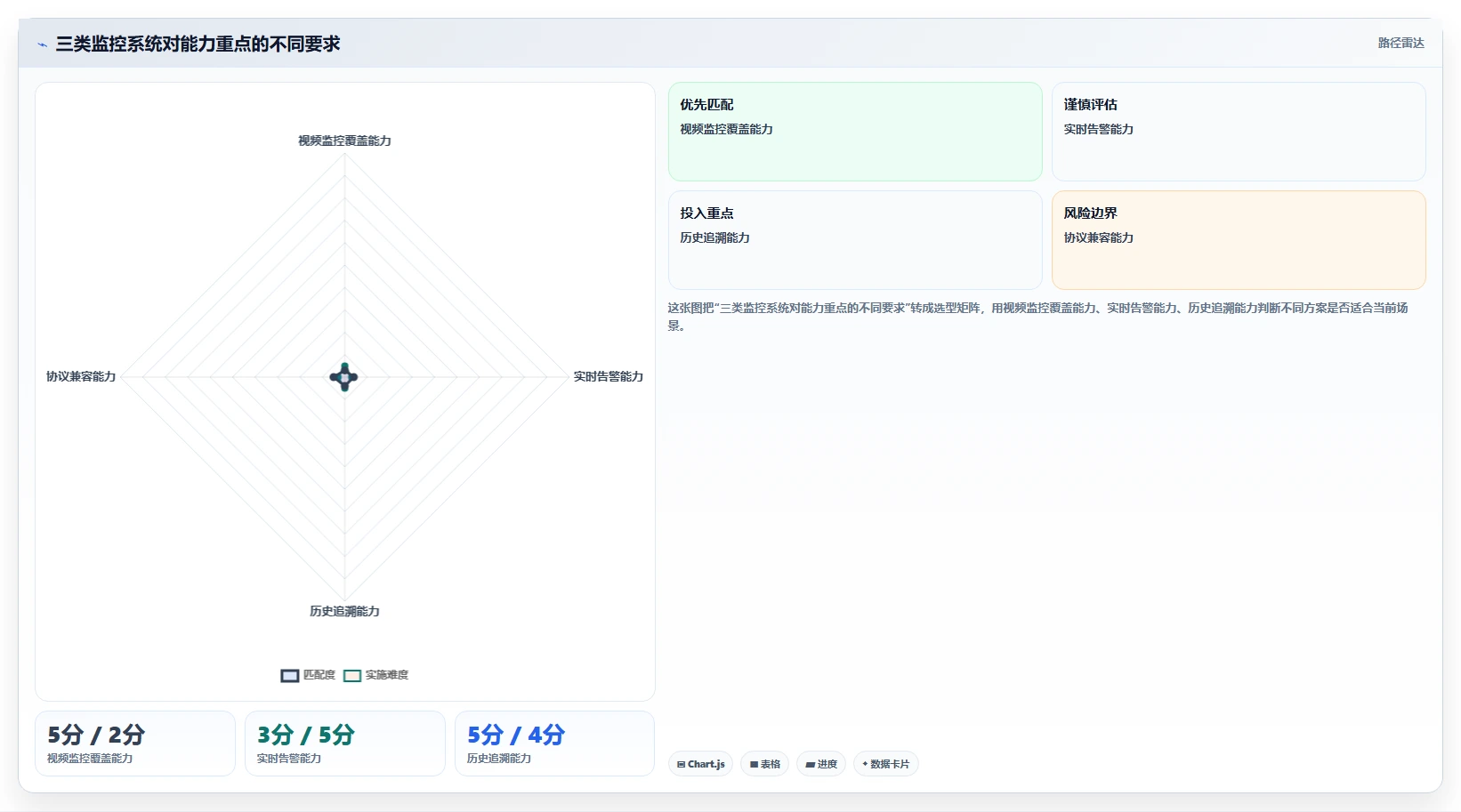Image resolution: width=1461 pixels, height=812 pixels.
Task: Click the 表格 tag
Action: 765,764
